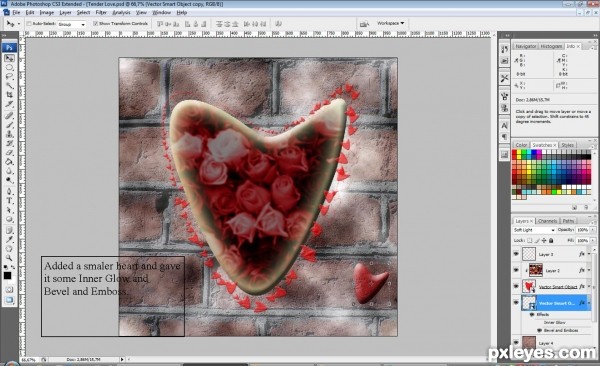Select the Healing Brush tool

pyautogui.click(x=9, y=116)
